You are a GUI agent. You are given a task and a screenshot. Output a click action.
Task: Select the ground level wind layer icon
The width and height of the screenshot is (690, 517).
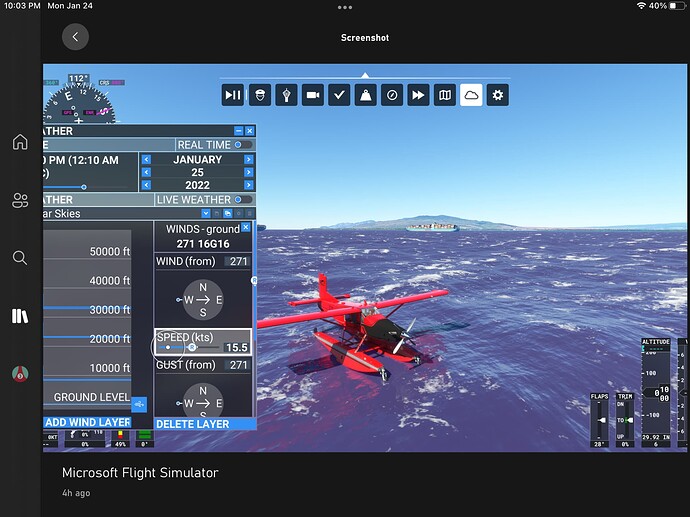coord(139,404)
